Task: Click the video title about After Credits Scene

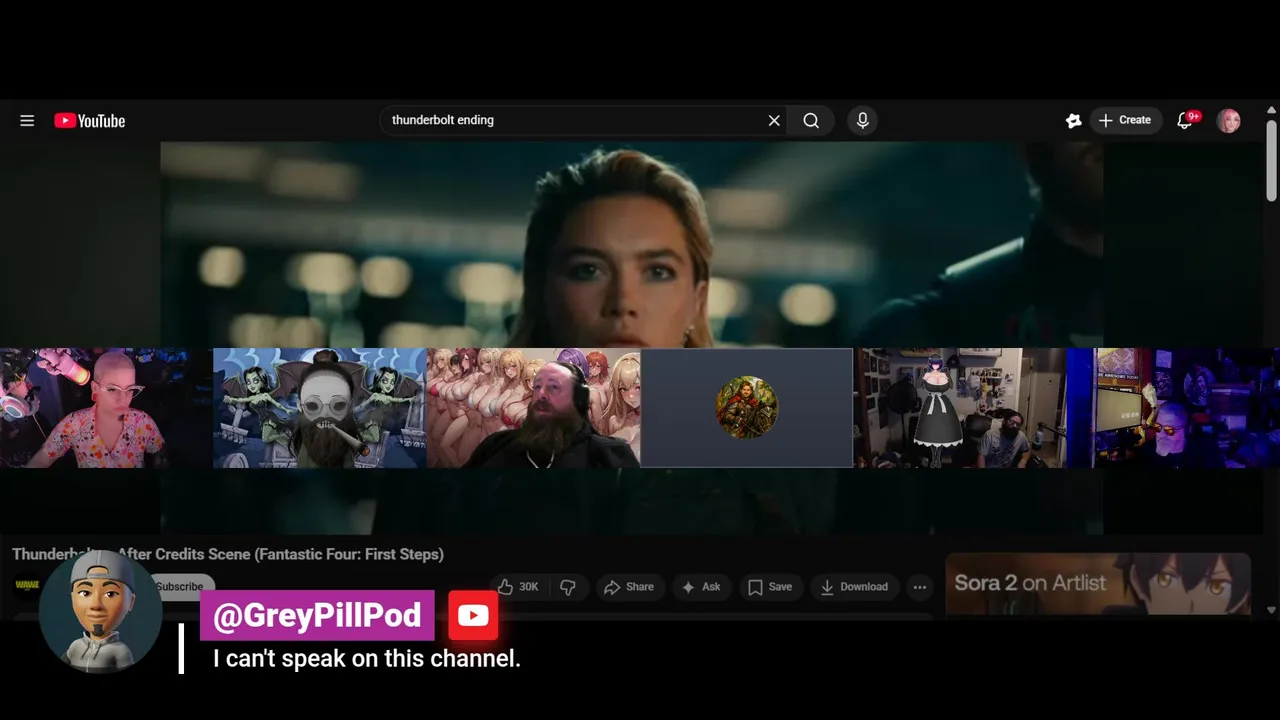Action: click(x=228, y=554)
